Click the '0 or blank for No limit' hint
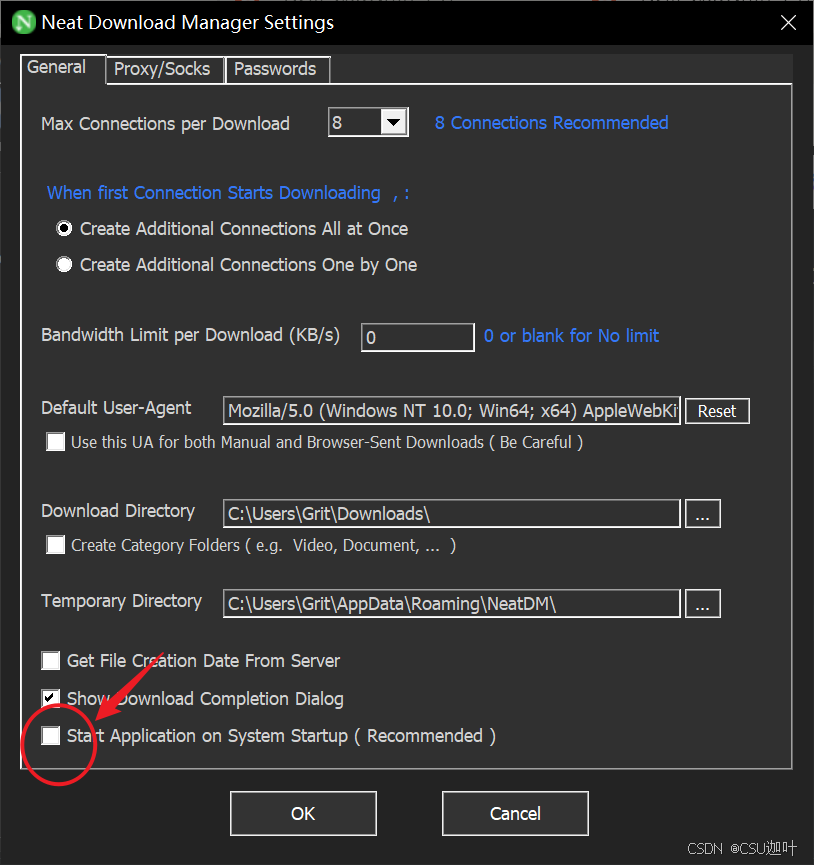814x865 pixels. 571,336
